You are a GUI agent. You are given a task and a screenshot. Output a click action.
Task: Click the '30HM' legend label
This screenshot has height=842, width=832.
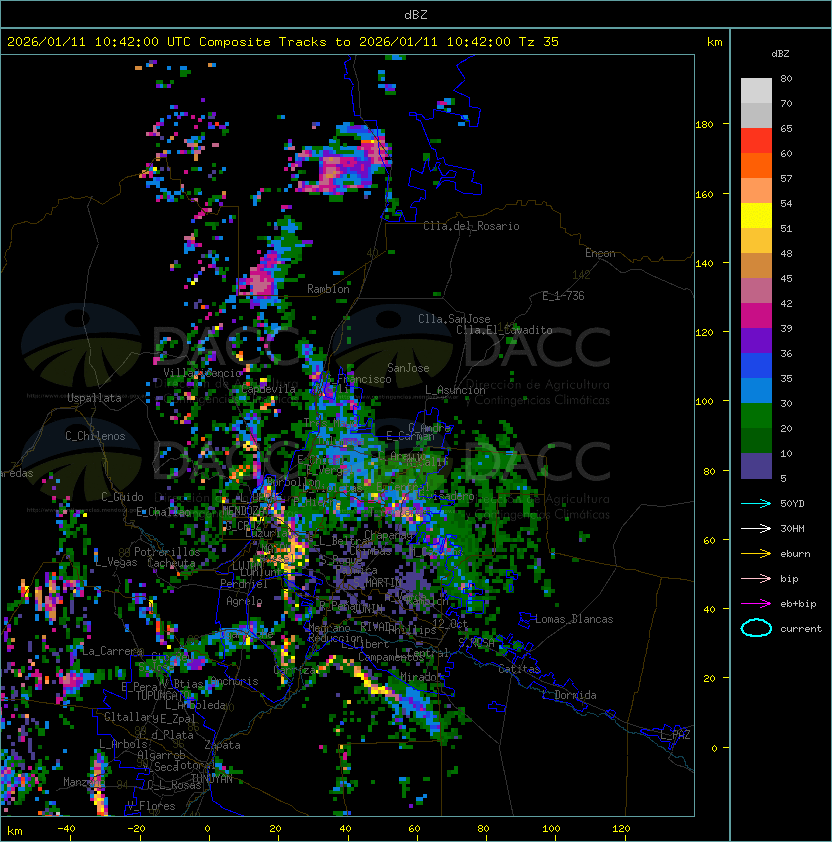pyautogui.click(x=792, y=528)
